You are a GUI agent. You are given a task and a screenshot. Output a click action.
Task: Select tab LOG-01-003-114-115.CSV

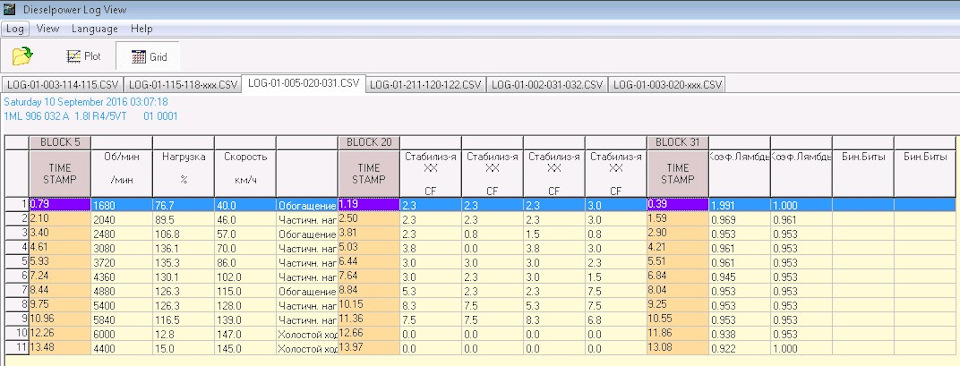click(62, 84)
